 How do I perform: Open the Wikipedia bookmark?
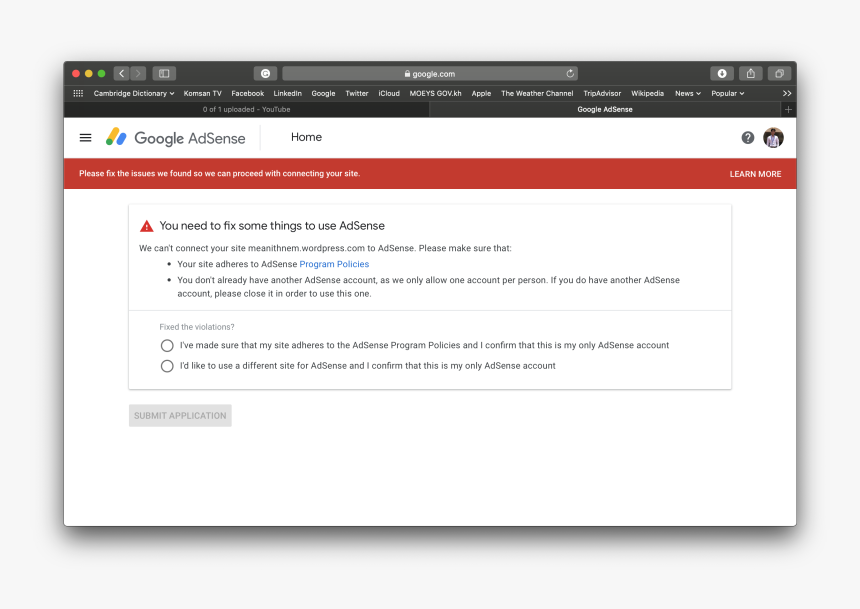click(647, 93)
